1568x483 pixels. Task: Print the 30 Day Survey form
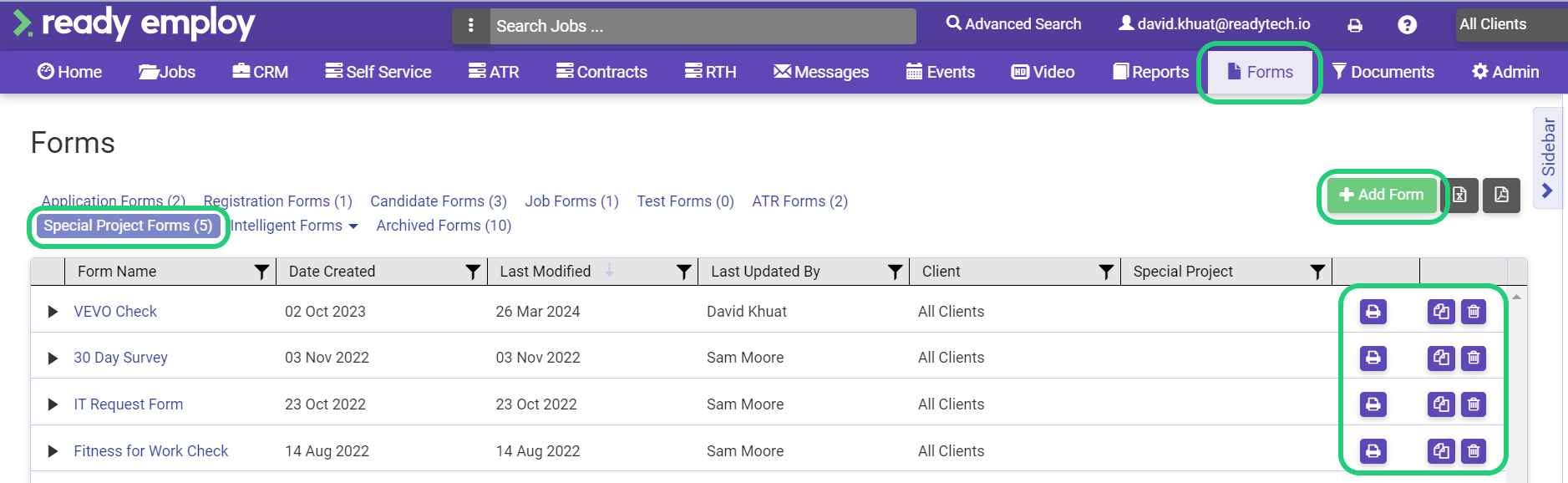[1373, 358]
